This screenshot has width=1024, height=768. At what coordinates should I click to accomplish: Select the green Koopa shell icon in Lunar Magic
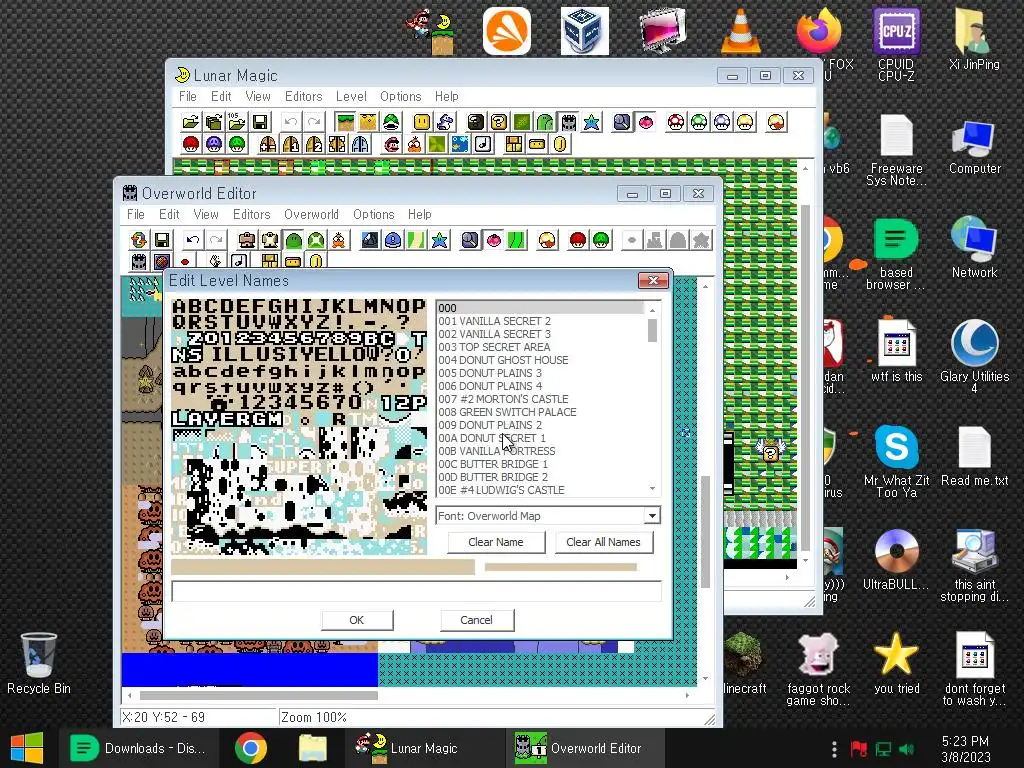(391, 122)
